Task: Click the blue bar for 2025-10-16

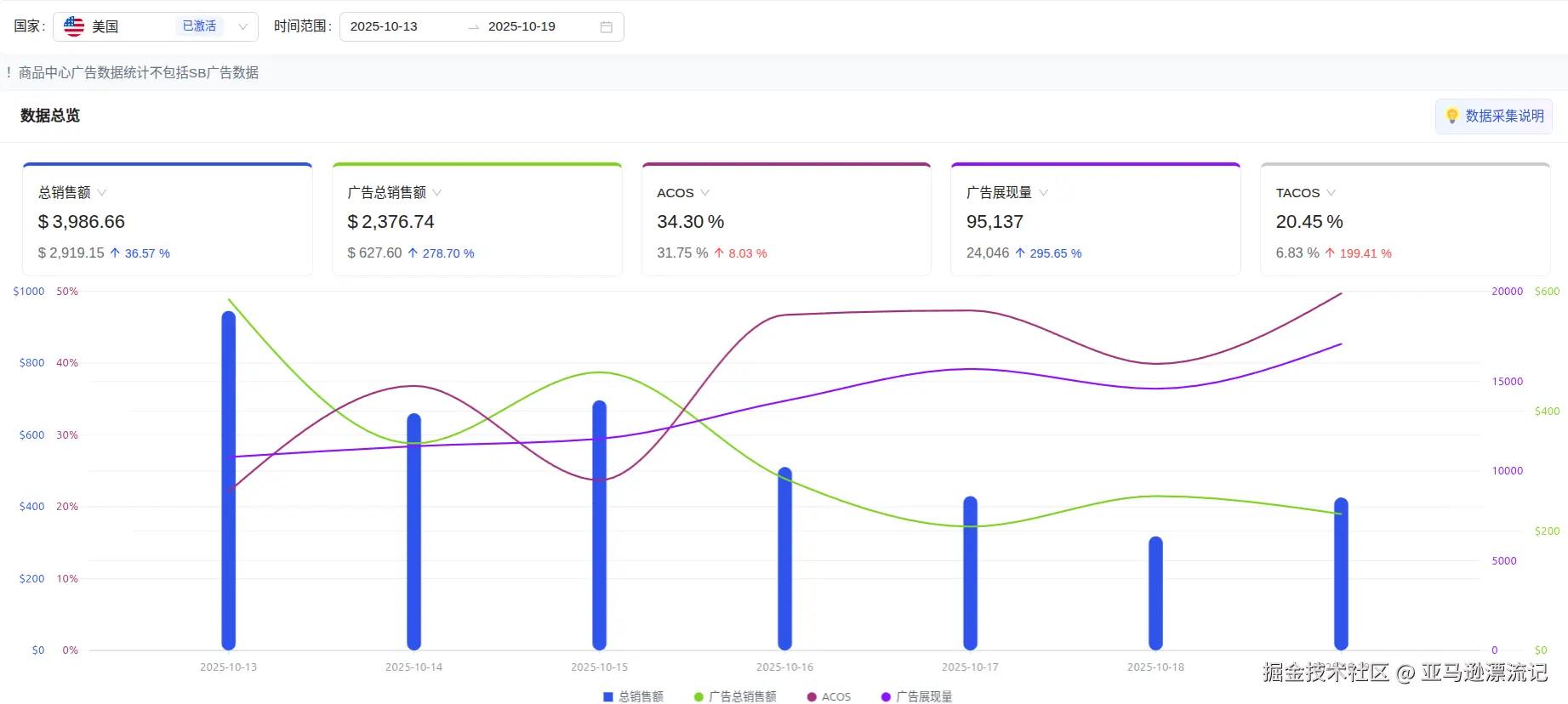Action: (x=784, y=559)
